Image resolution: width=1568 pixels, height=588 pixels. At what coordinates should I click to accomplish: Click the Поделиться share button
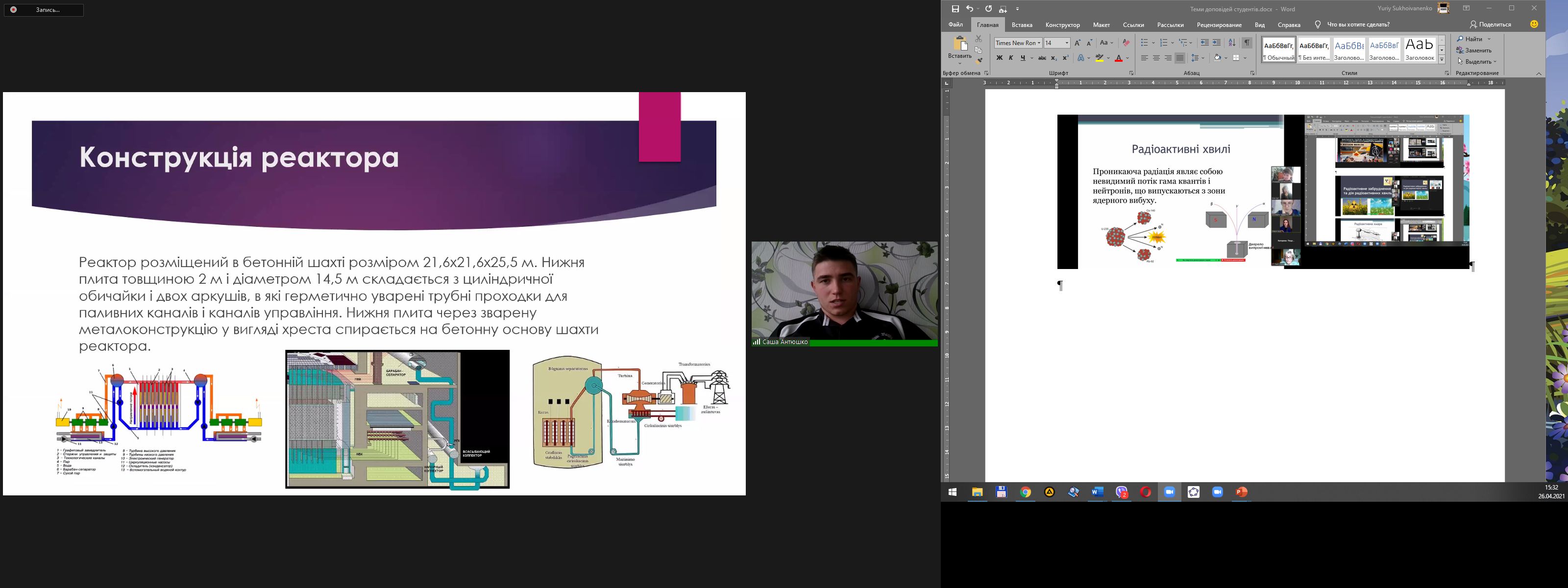1490,24
